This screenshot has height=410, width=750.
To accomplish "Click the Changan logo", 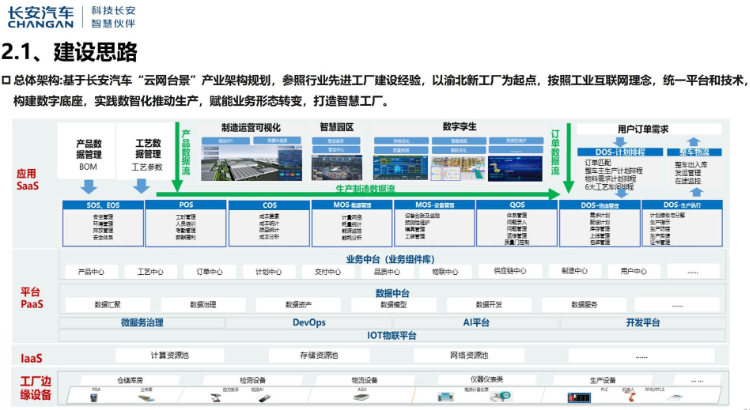I will (41, 17).
